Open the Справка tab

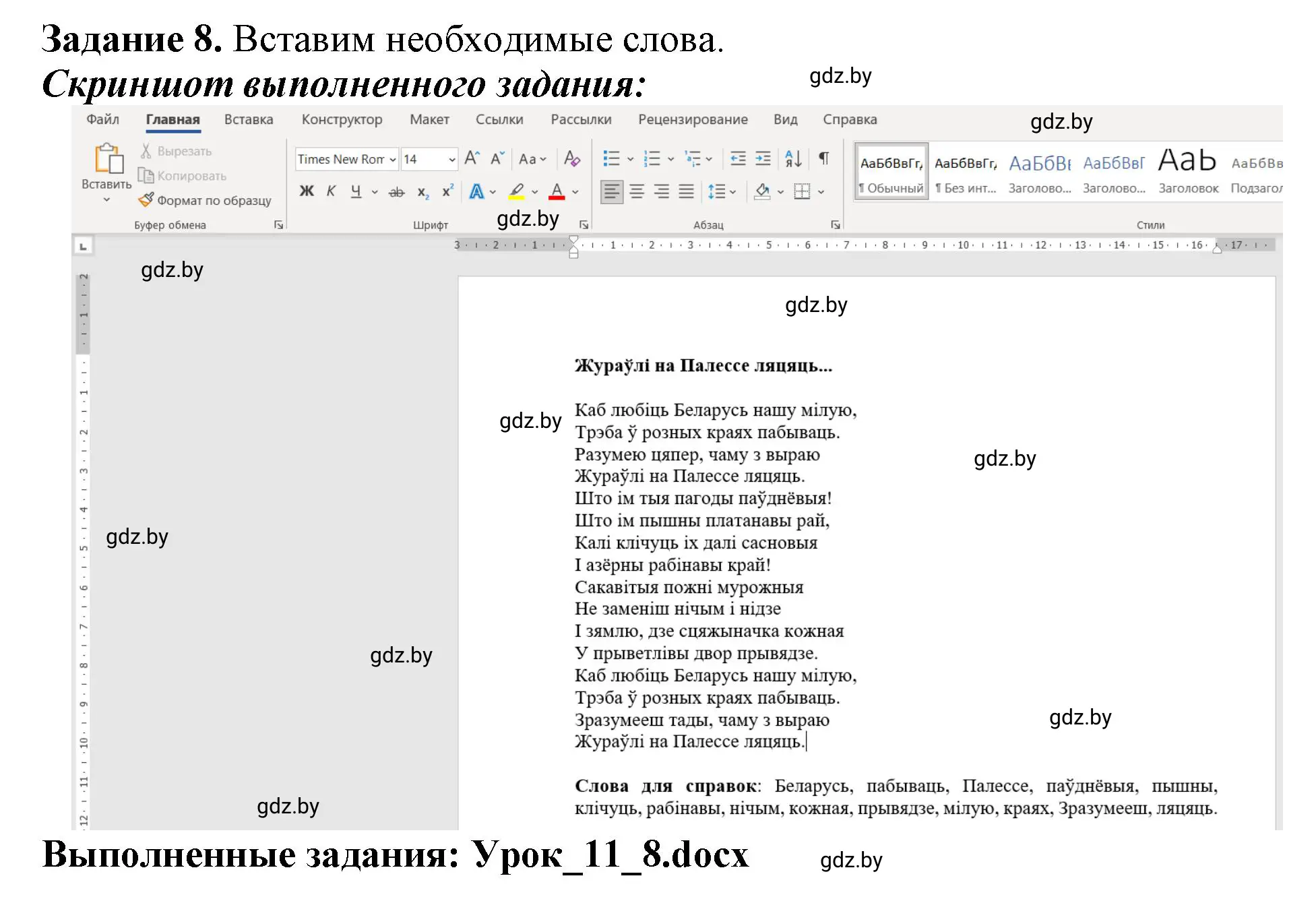tap(850, 119)
